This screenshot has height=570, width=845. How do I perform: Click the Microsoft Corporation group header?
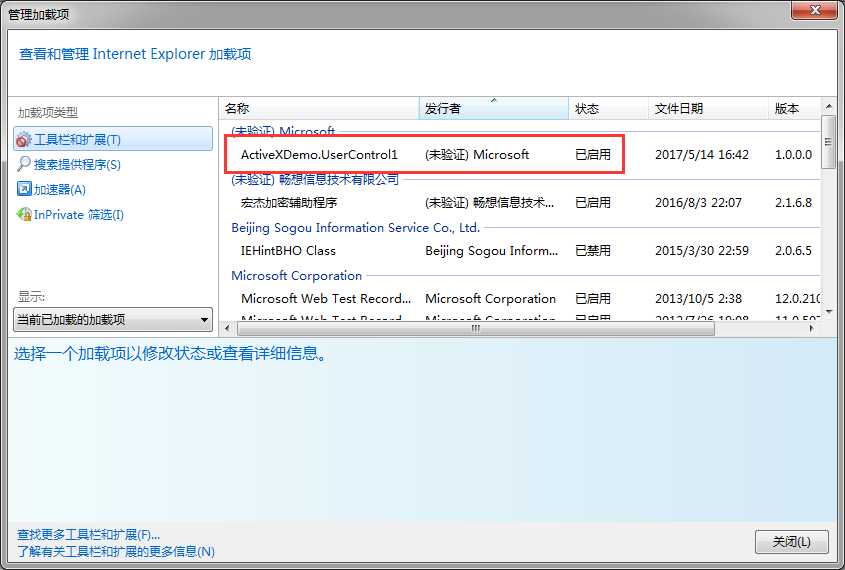pyautogui.click(x=296, y=275)
